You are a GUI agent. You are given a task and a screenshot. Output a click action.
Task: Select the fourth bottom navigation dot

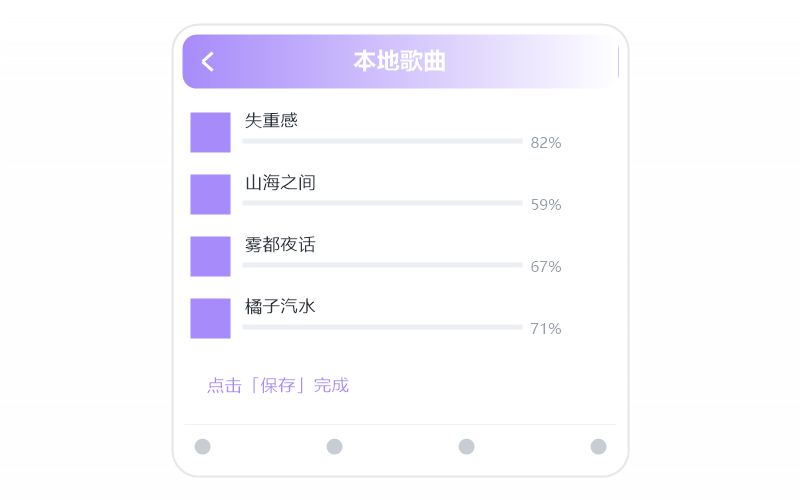point(598,446)
